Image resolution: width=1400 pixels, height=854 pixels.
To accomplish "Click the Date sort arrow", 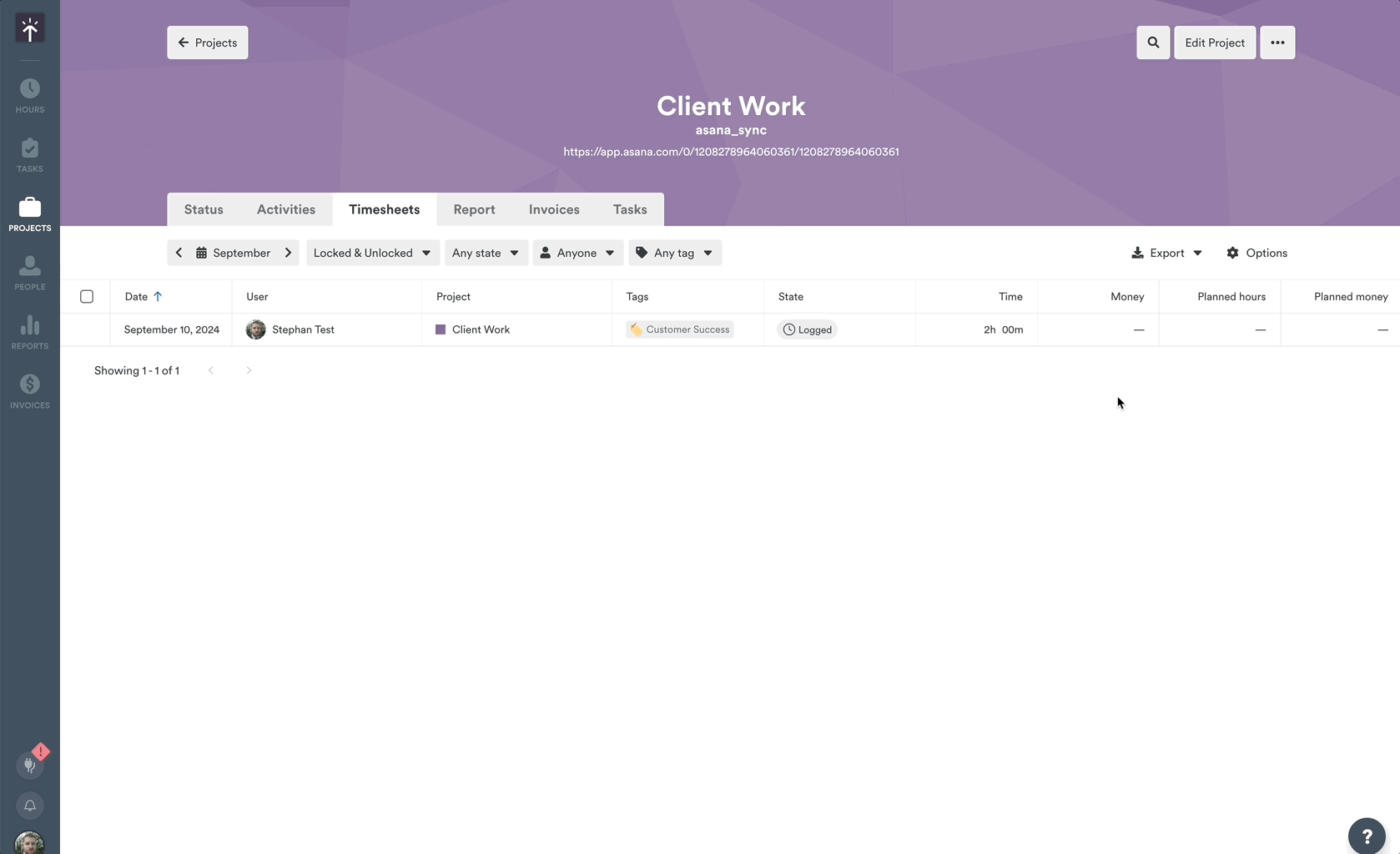I will coord(158,296).
